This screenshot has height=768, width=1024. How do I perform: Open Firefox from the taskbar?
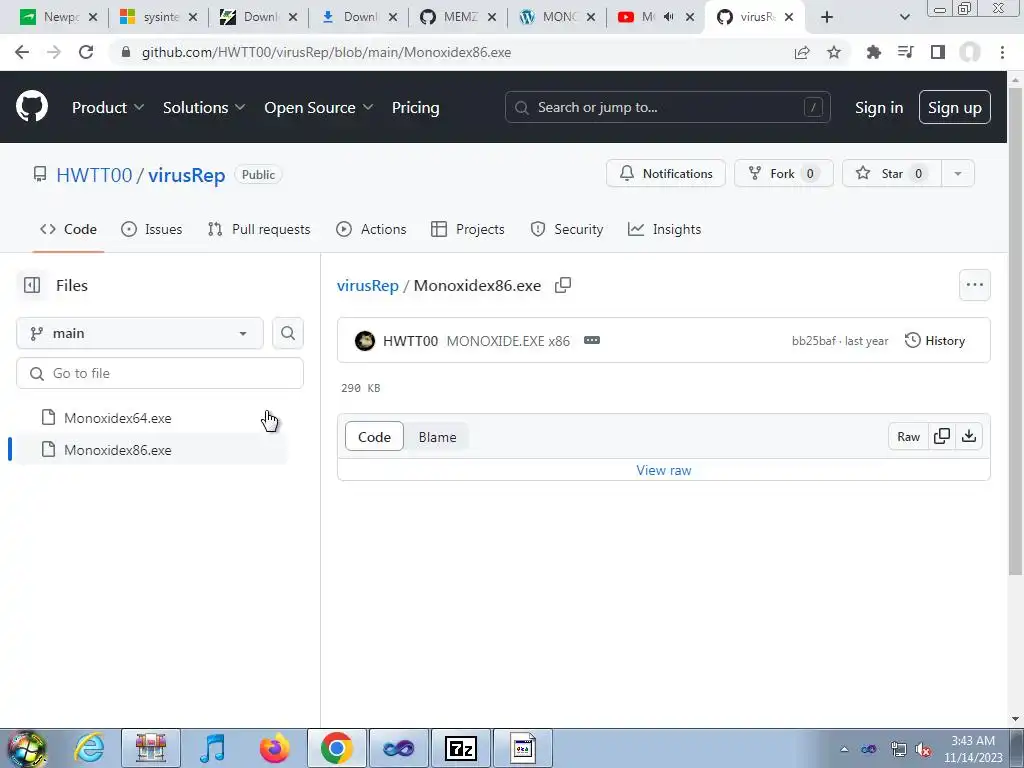pos(274,748)
